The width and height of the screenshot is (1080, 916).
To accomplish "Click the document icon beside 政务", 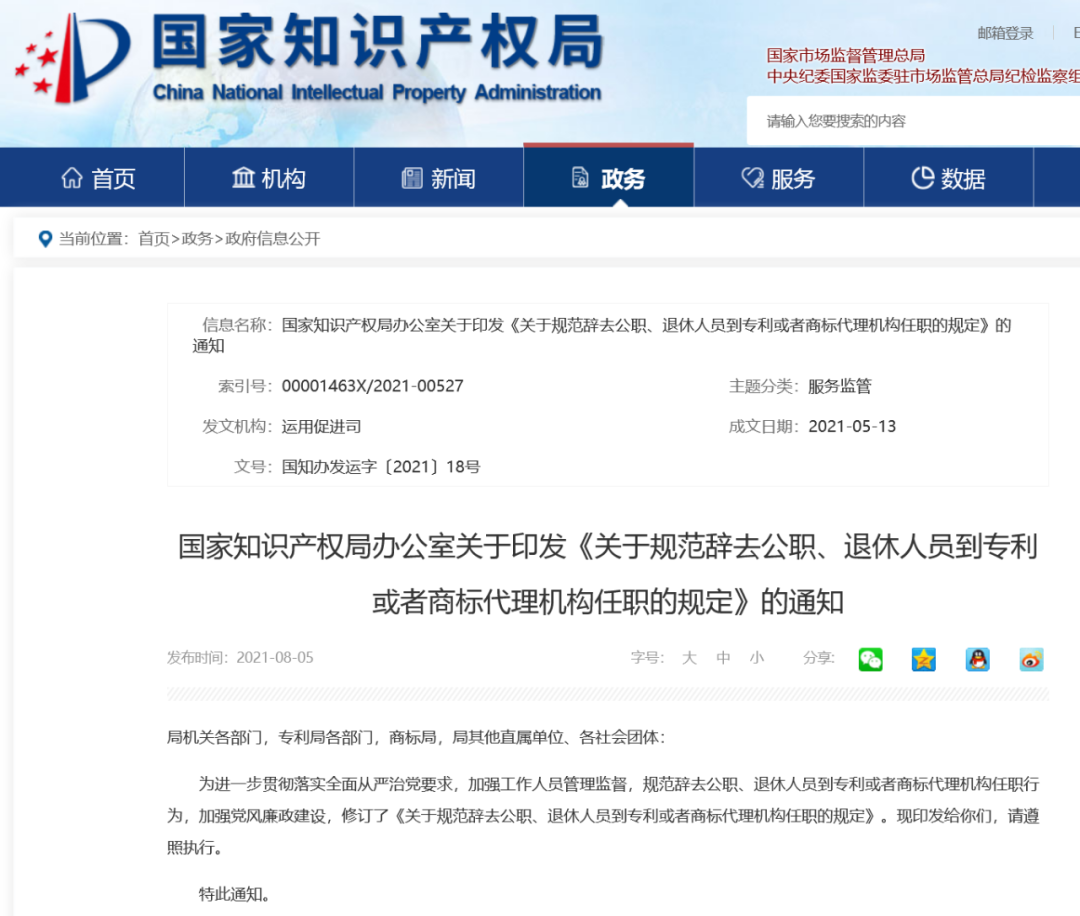I will click(x=580, y=178).
